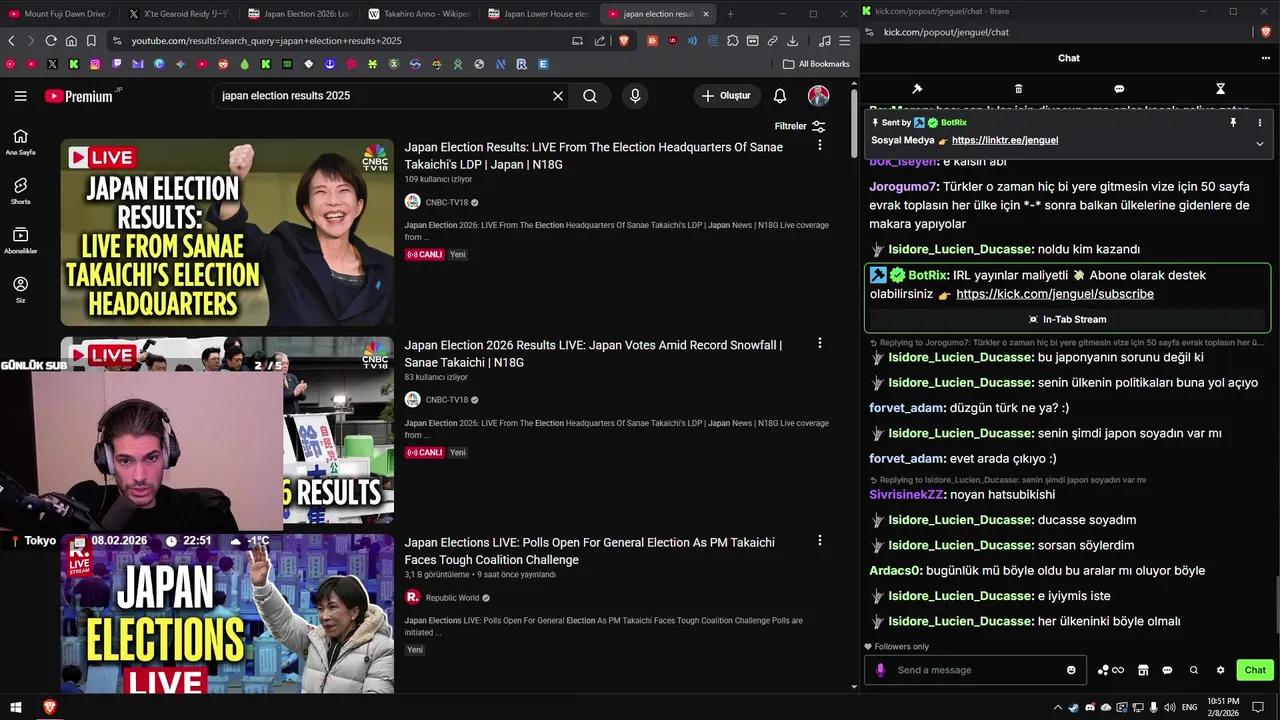The width and height of the screenshot is (1280, 720).
Task: Open browser downloads icon
Action: coord(793,41)
